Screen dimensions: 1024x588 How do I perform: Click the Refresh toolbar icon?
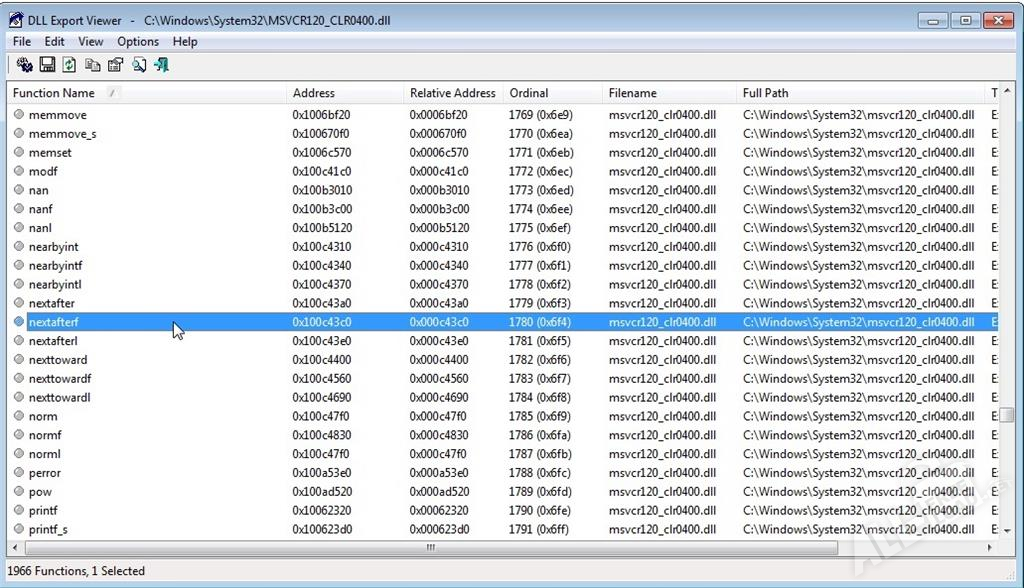[69, 65]
